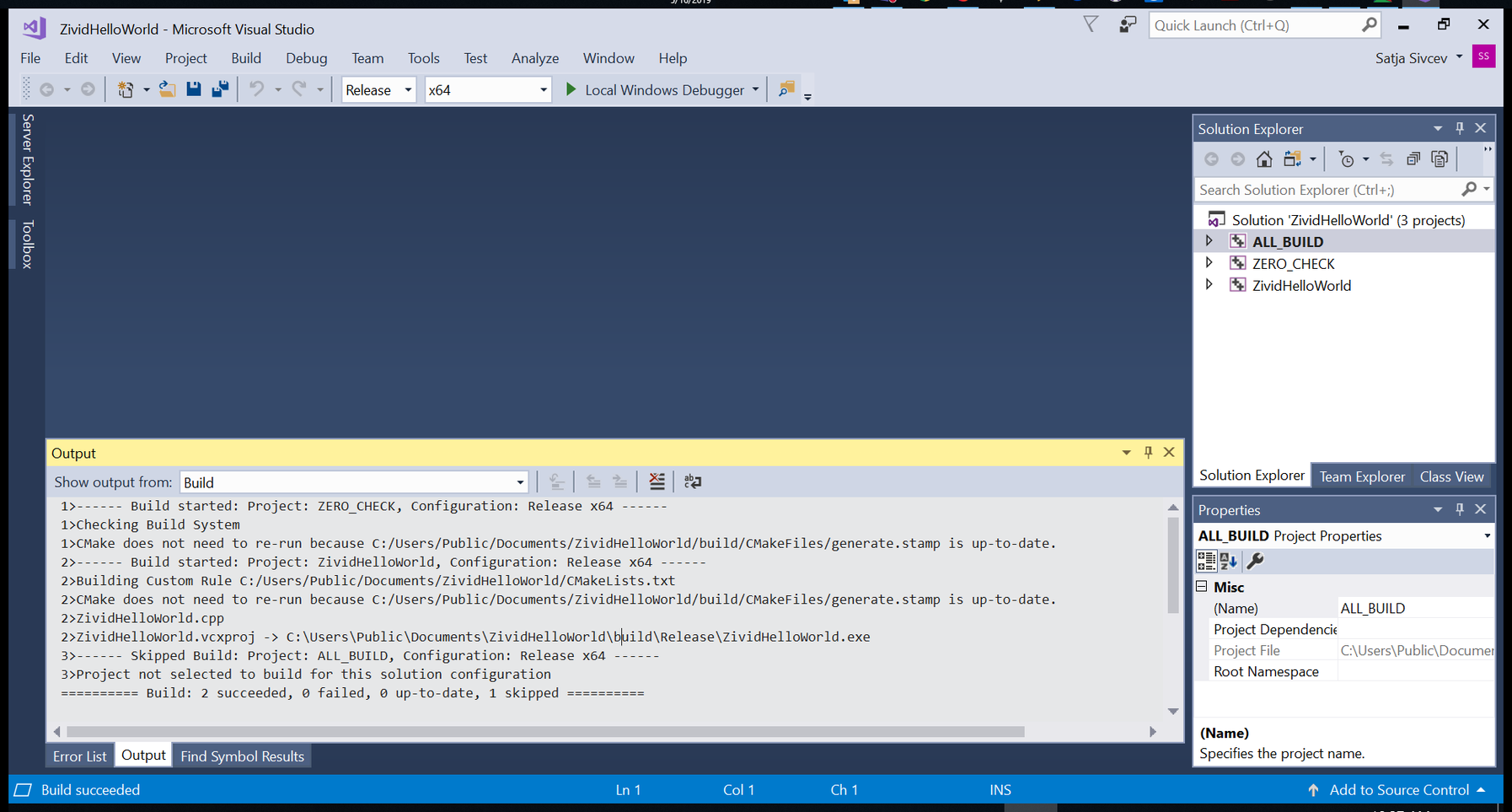Expand the ZERO_CHECK project node
Image resolution: width=1512 pixels, height=812 pixels.
coord(1209,263)
